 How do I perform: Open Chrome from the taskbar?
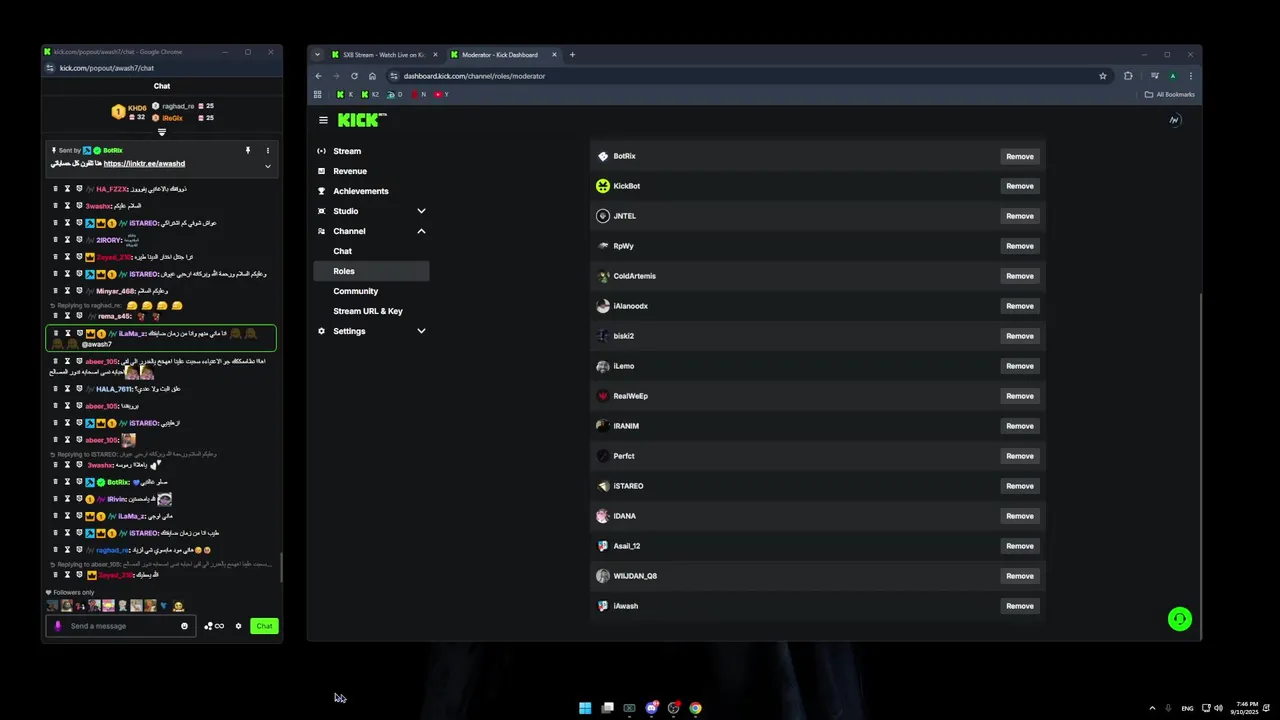point(695,708)
